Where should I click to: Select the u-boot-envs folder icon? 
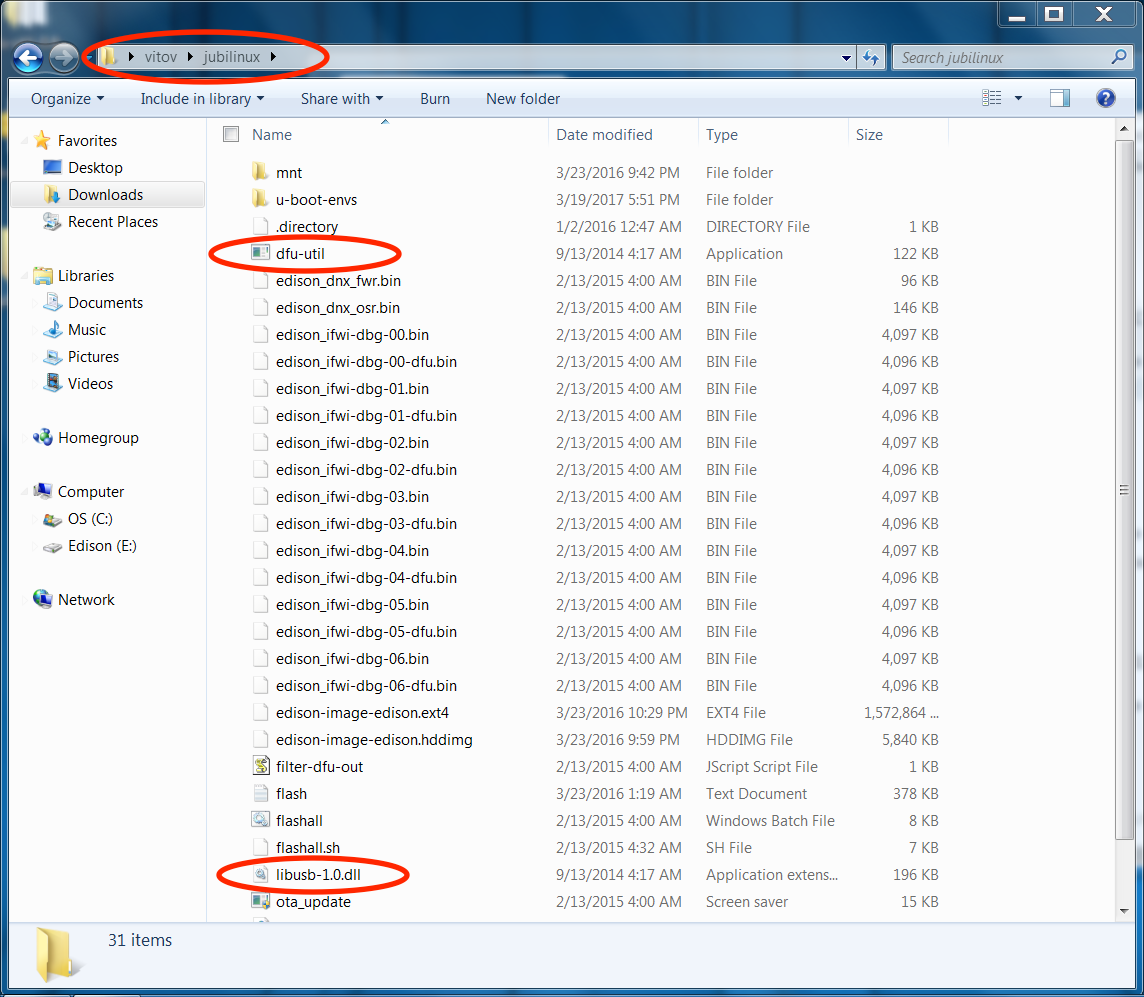[x=260, y=199]
